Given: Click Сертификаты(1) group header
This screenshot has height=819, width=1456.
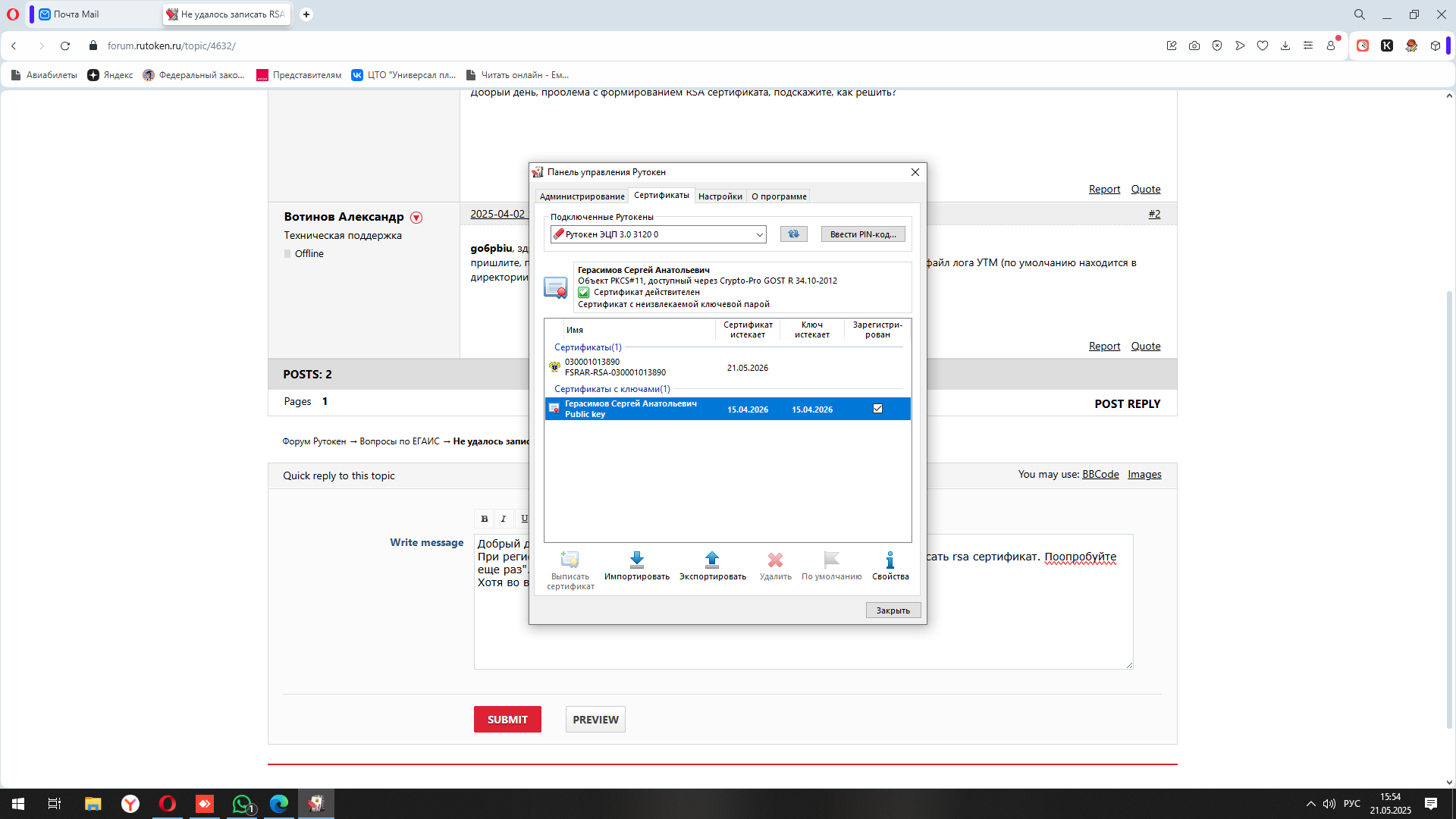Looking at the screenshot, I should pyautogui.click(x=588, y=347).
